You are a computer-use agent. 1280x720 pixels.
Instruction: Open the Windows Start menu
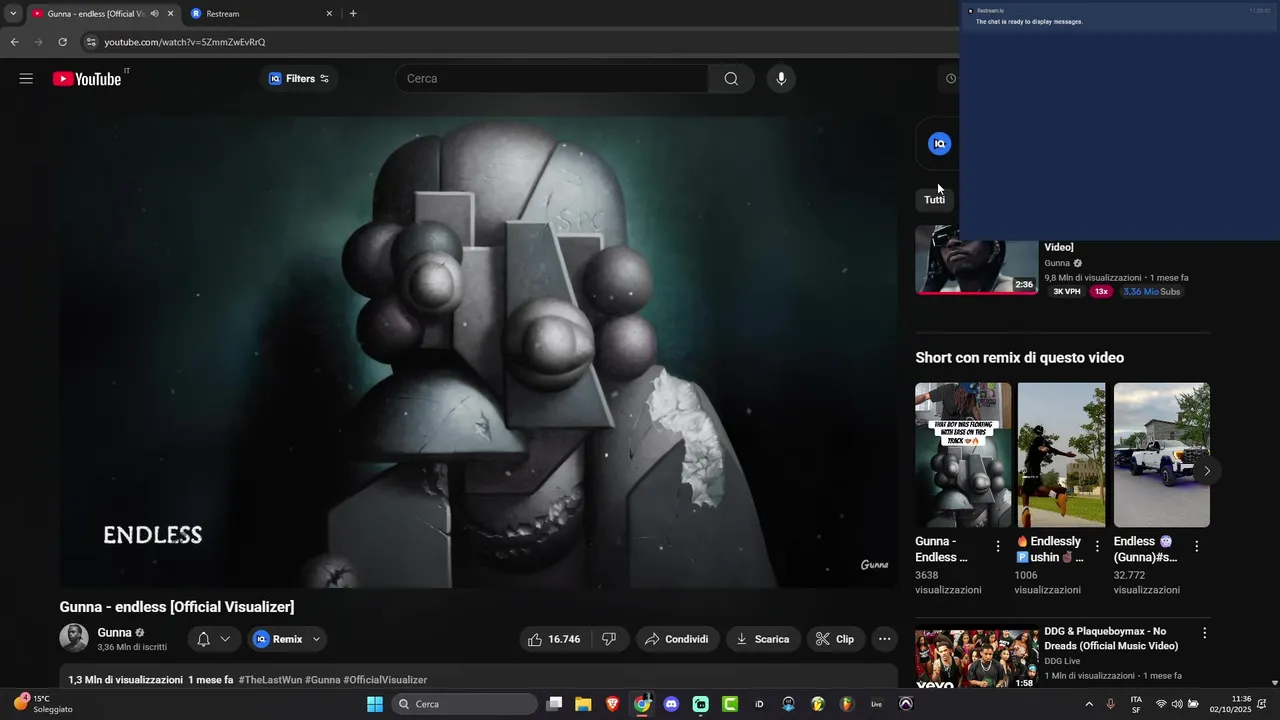coord(375,704)
